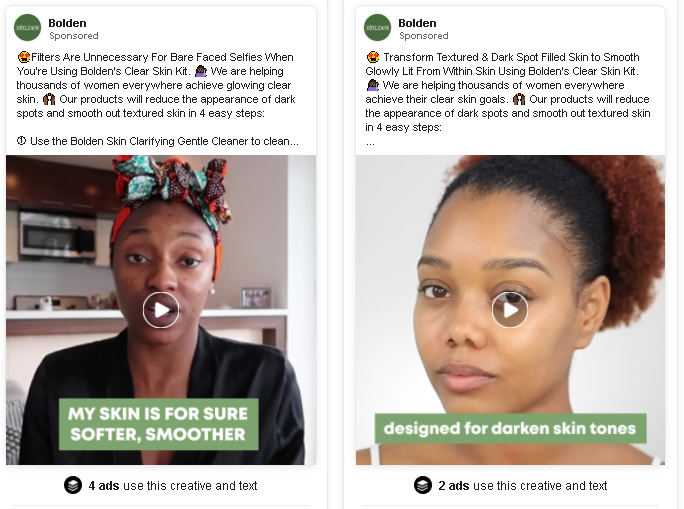Expand truncated text in the left ad
Viewport: 684px width, 509px height.
pyautogui.click(x=294, y=142)
